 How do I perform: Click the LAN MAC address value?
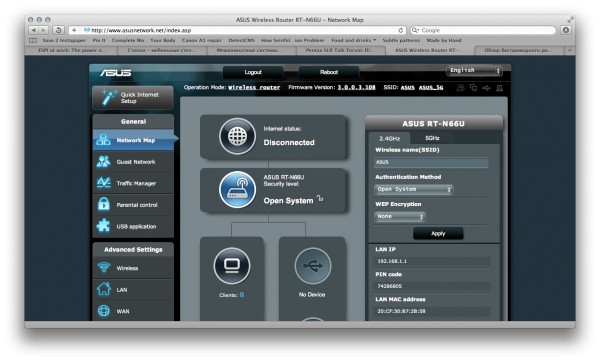[432, 311]
